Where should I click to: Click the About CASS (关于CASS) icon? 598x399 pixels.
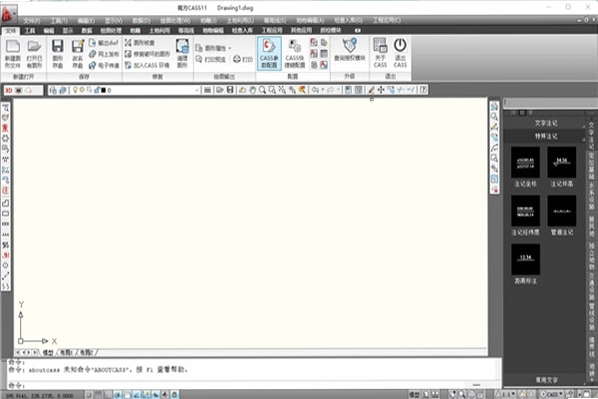[x=380, y=53]
